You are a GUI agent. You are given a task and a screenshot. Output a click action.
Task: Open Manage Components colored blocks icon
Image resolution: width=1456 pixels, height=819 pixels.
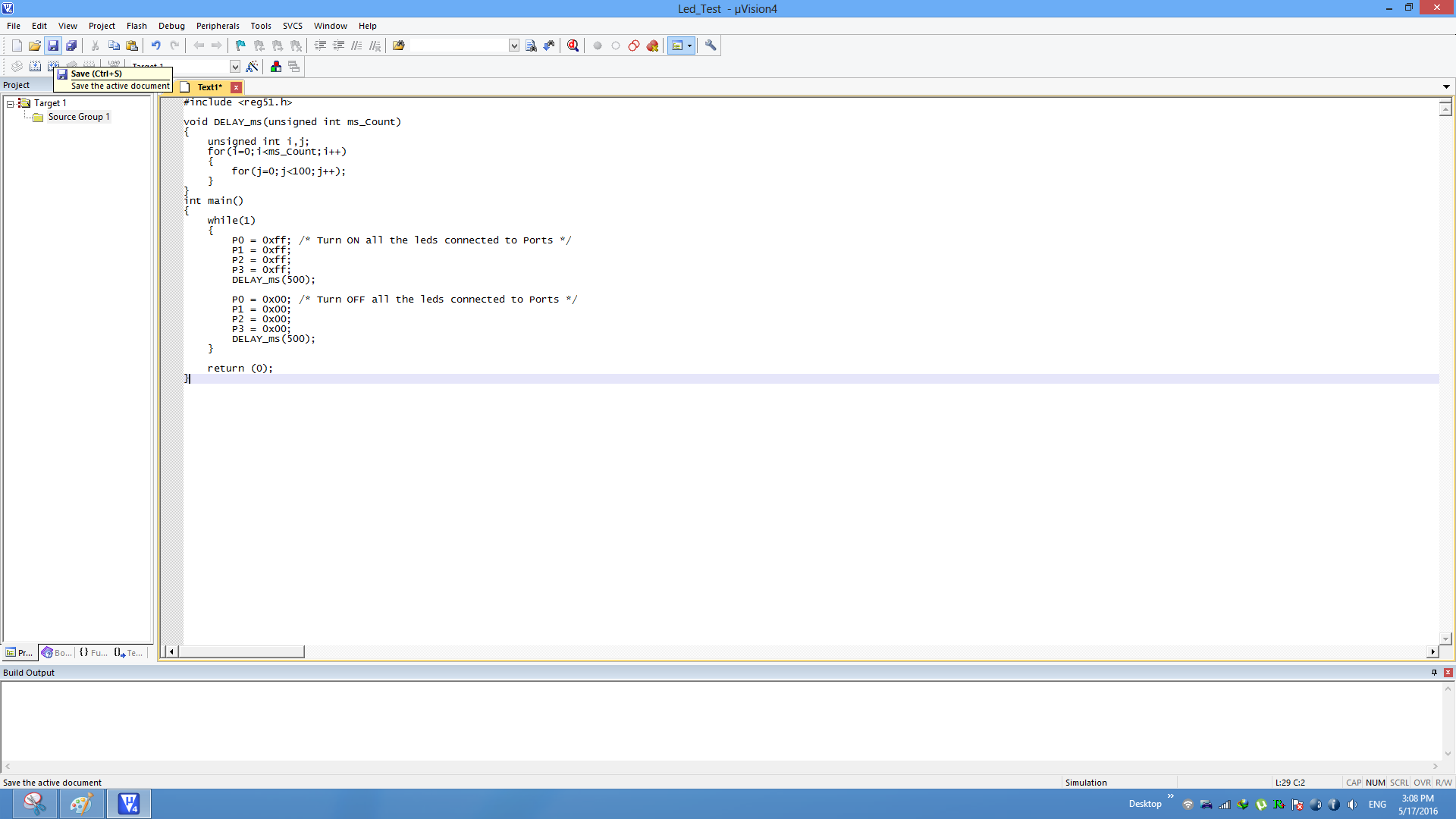pyautogui.click(x=276, y=67)
